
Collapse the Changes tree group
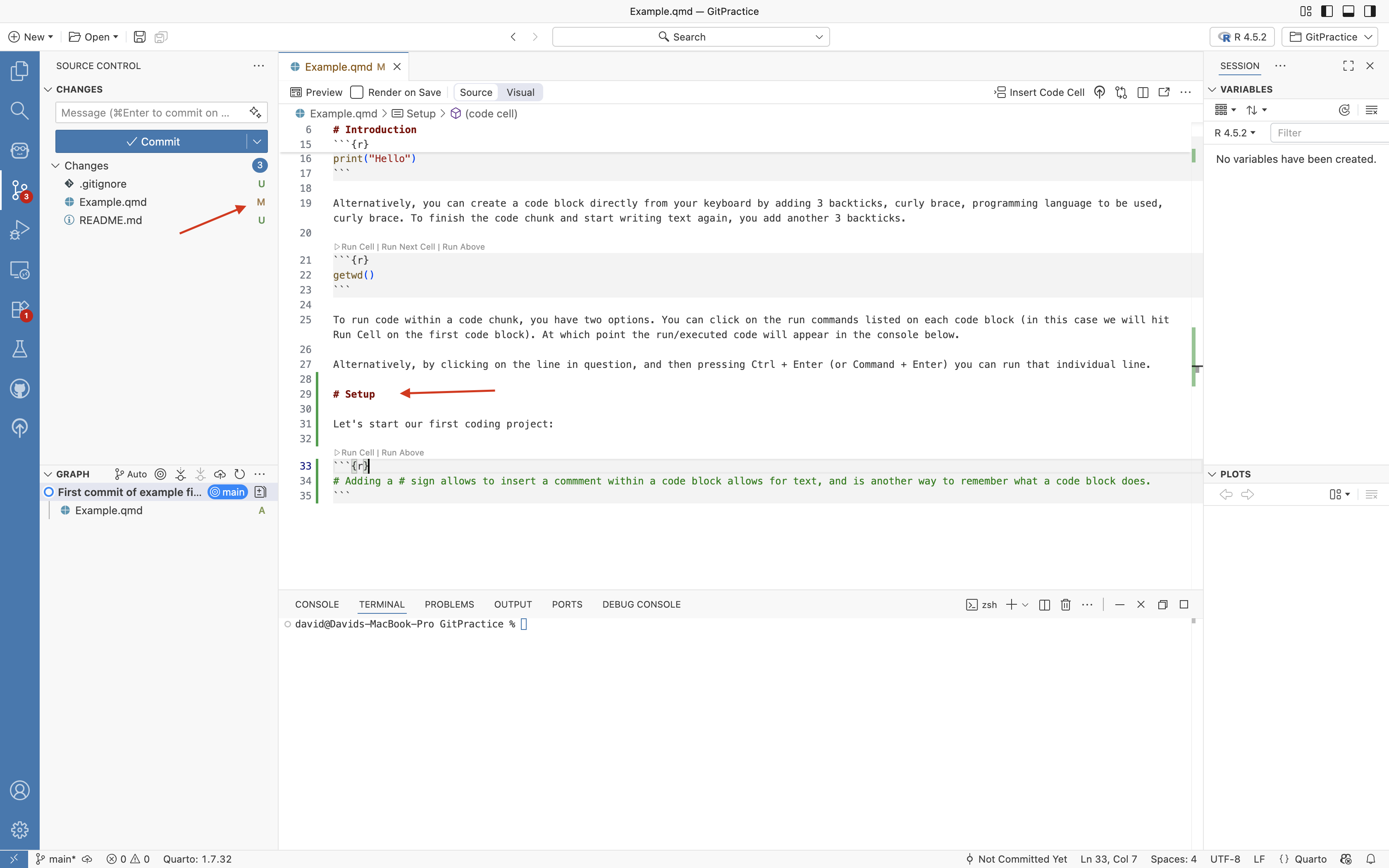pos(56,165)
